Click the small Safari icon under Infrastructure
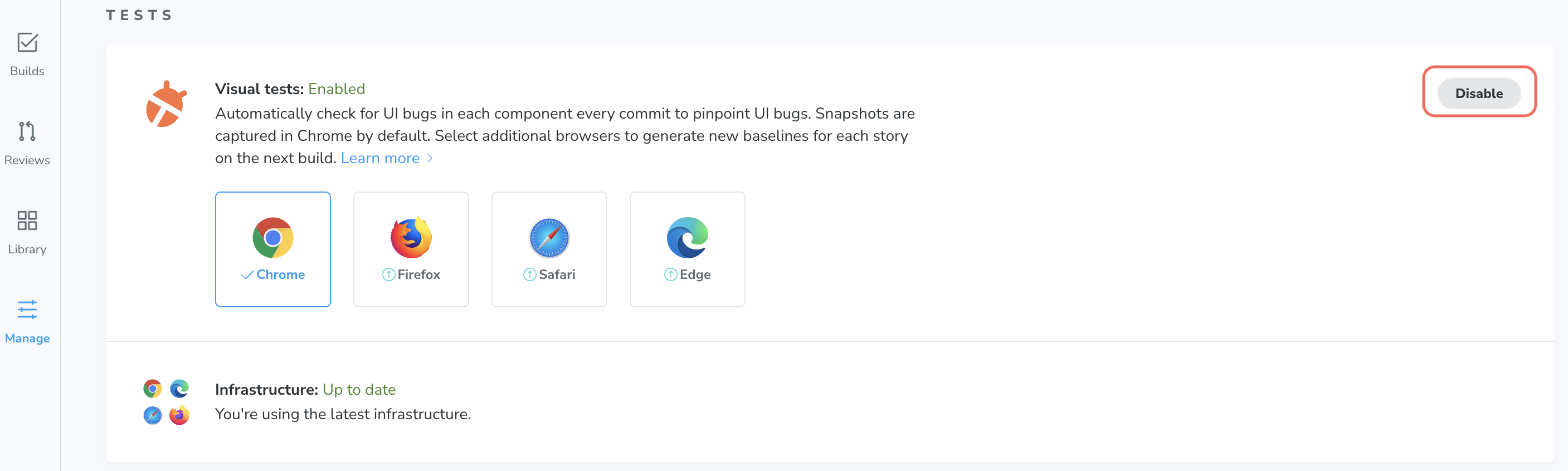This screenshot has width=1568, height=471. pyautogui.click(x=152, y=415)
